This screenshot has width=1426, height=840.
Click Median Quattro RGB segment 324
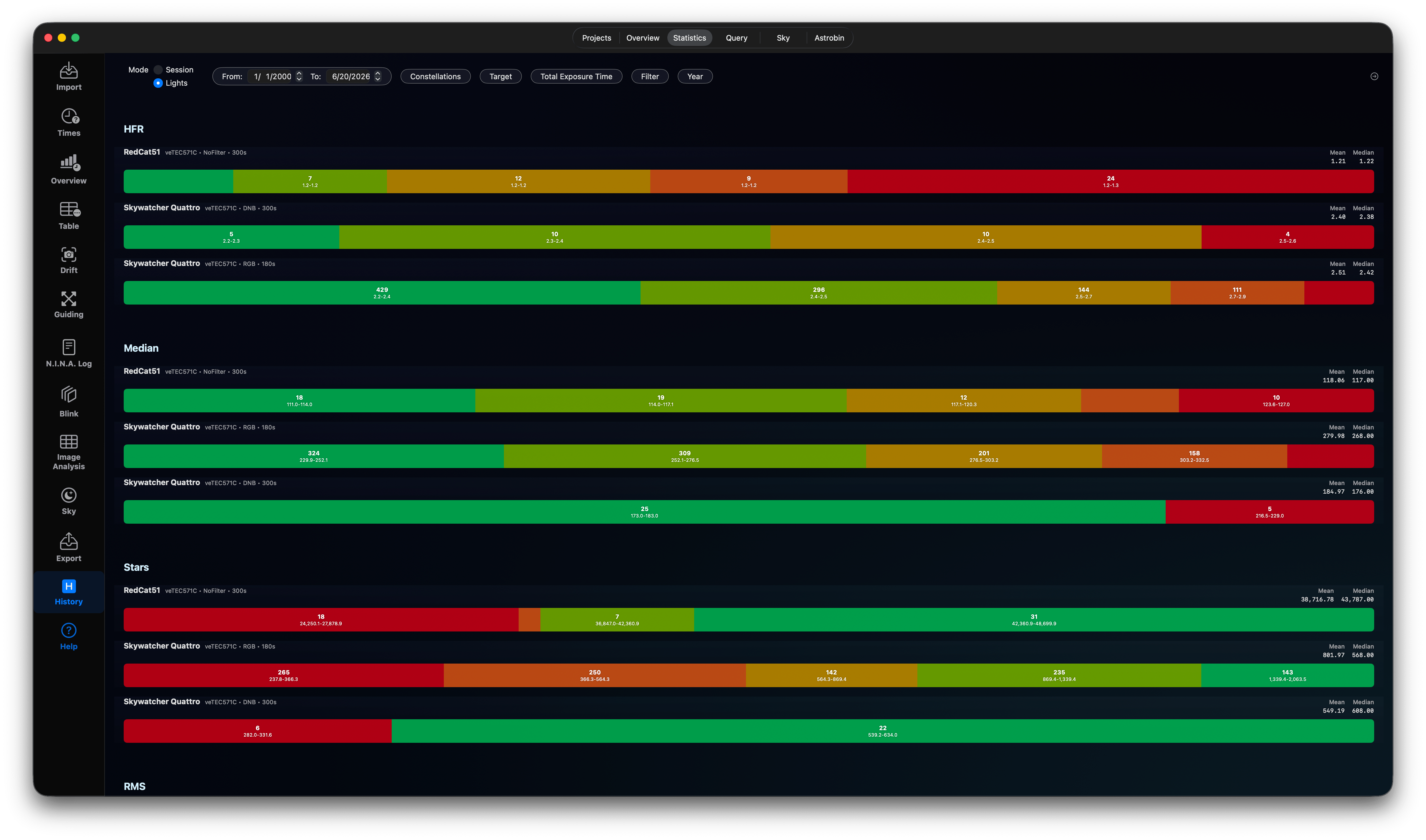pyautogui.click(x=313, y=456)
